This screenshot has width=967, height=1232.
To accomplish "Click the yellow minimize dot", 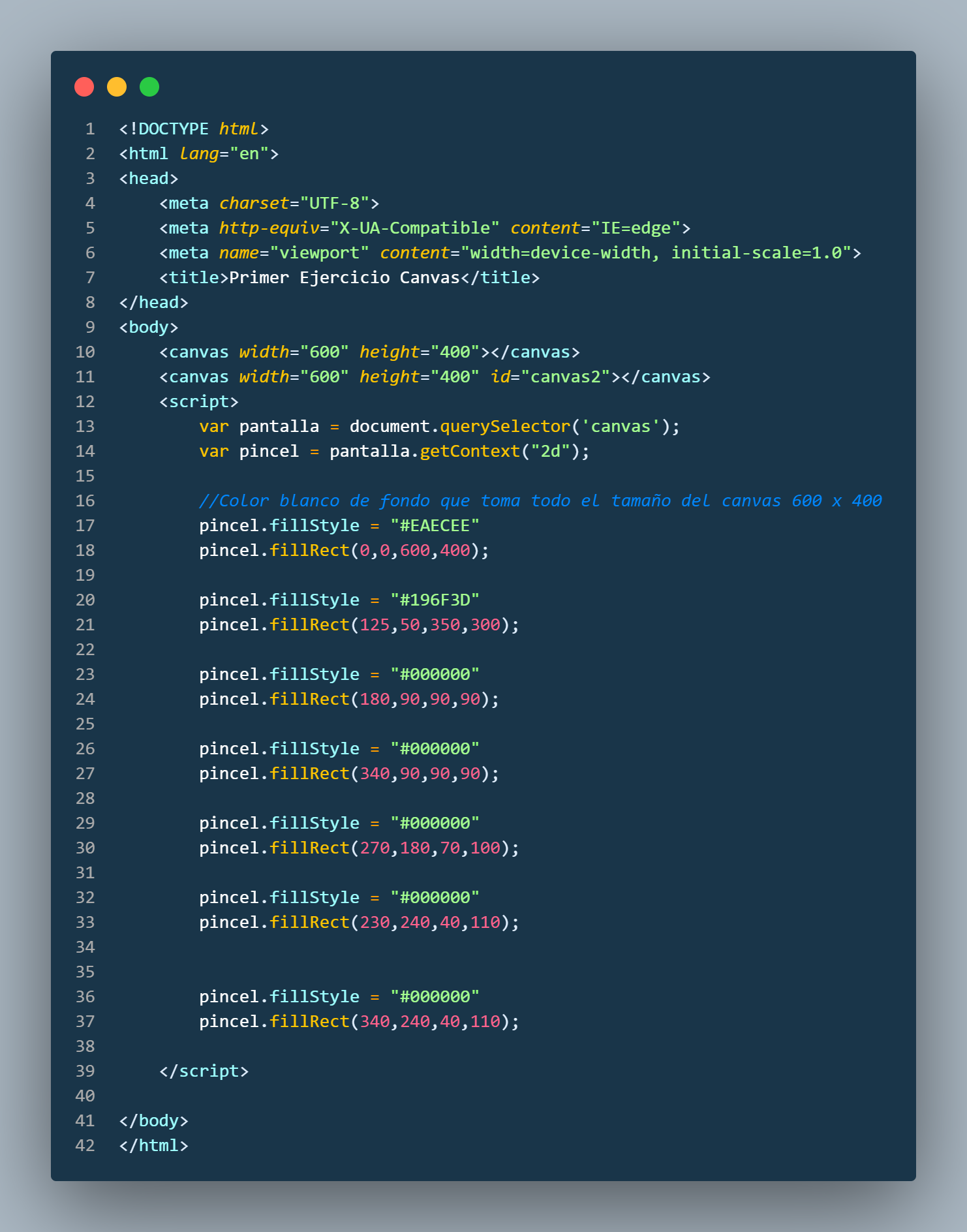I will (x=117, y=87).
